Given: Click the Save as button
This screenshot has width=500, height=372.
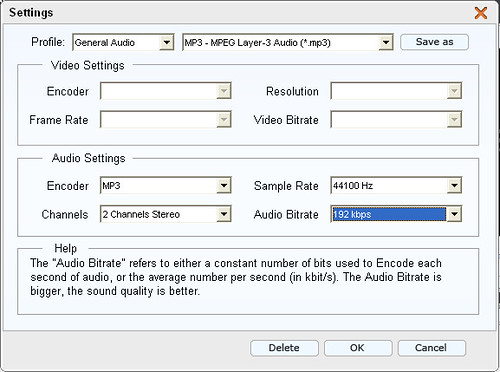Looking at the screenshot, I should click(434, 42).
